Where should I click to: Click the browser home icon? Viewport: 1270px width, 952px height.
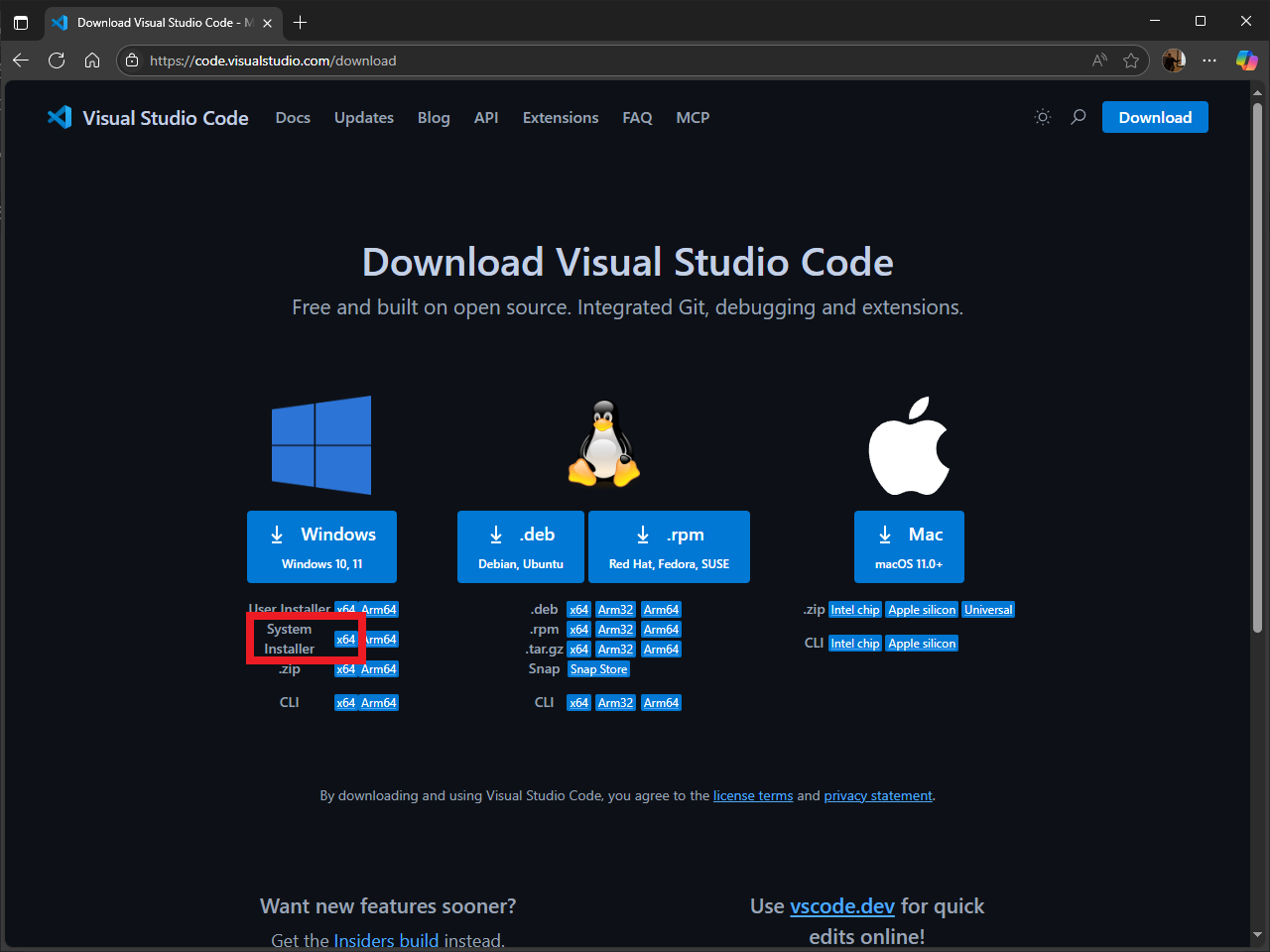pyautogui.click(x=92, y=60)
